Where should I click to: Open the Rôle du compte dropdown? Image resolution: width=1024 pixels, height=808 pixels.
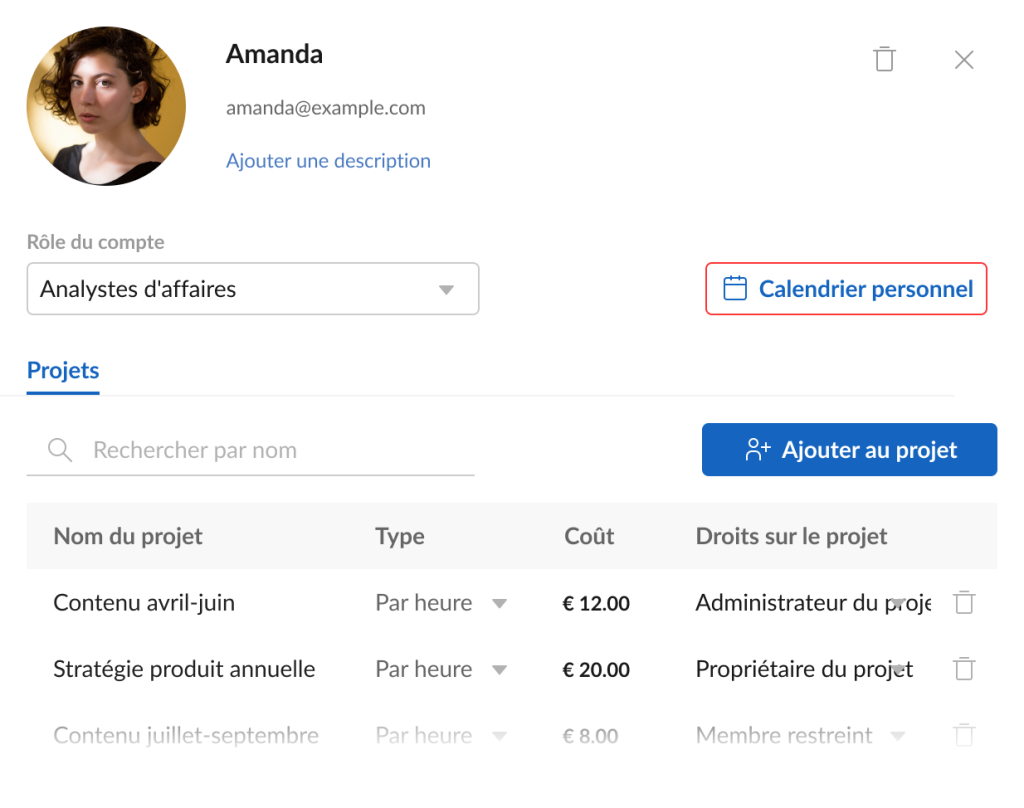tap(253, 289)
